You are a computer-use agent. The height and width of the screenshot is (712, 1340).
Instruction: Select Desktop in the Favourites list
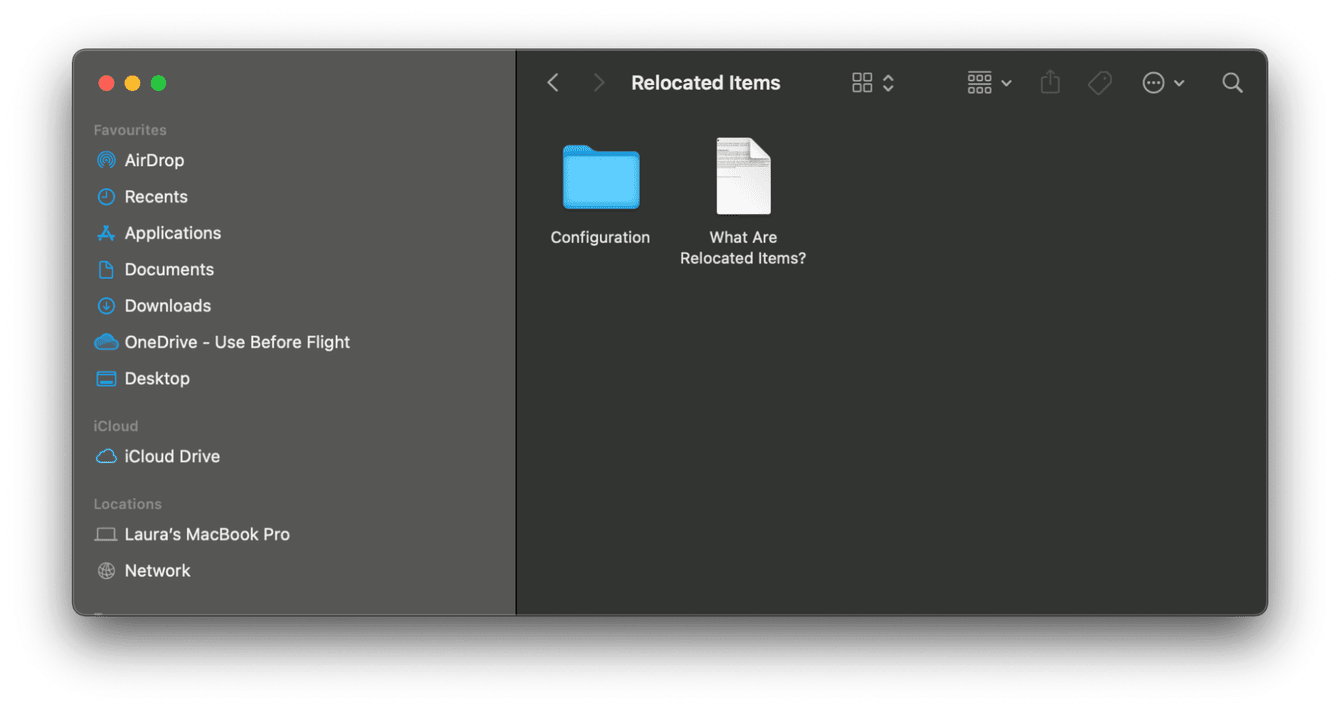(x=157, y=378)
